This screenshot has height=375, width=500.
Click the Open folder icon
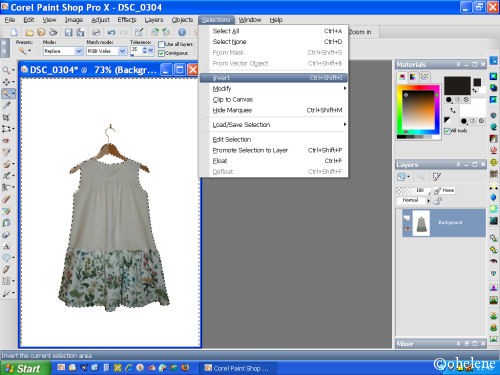click(x=30, y=32)
